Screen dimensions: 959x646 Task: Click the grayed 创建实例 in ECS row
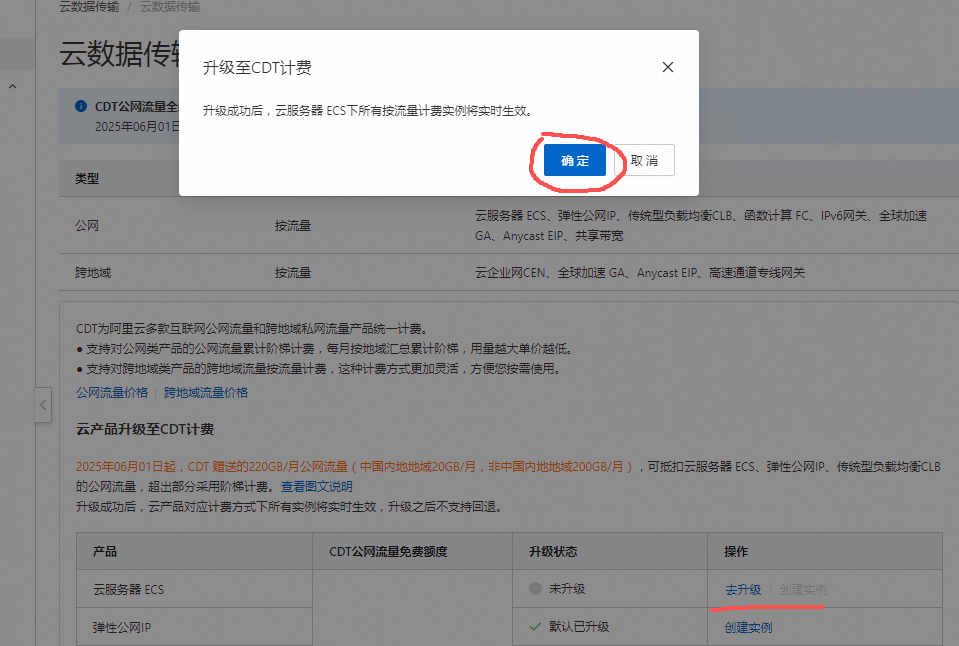tap(803, 590)
